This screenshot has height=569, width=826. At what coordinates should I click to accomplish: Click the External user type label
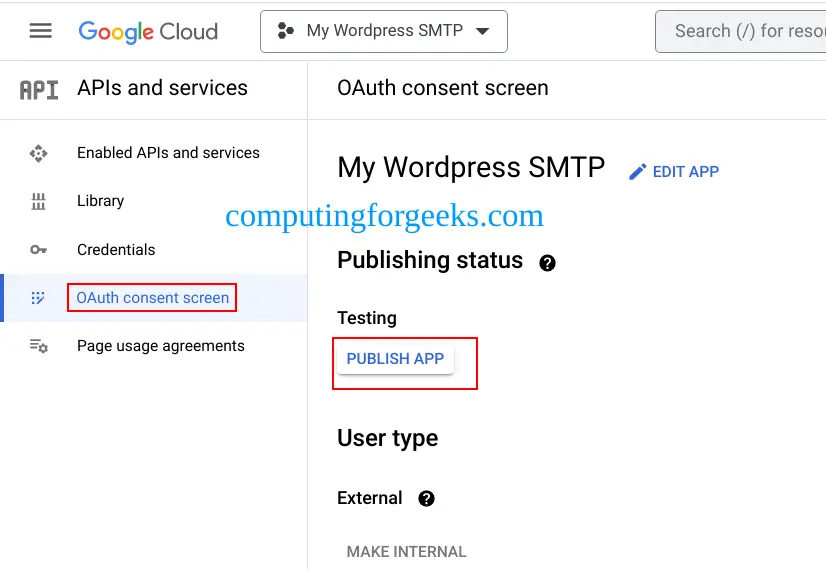[370, 498]
